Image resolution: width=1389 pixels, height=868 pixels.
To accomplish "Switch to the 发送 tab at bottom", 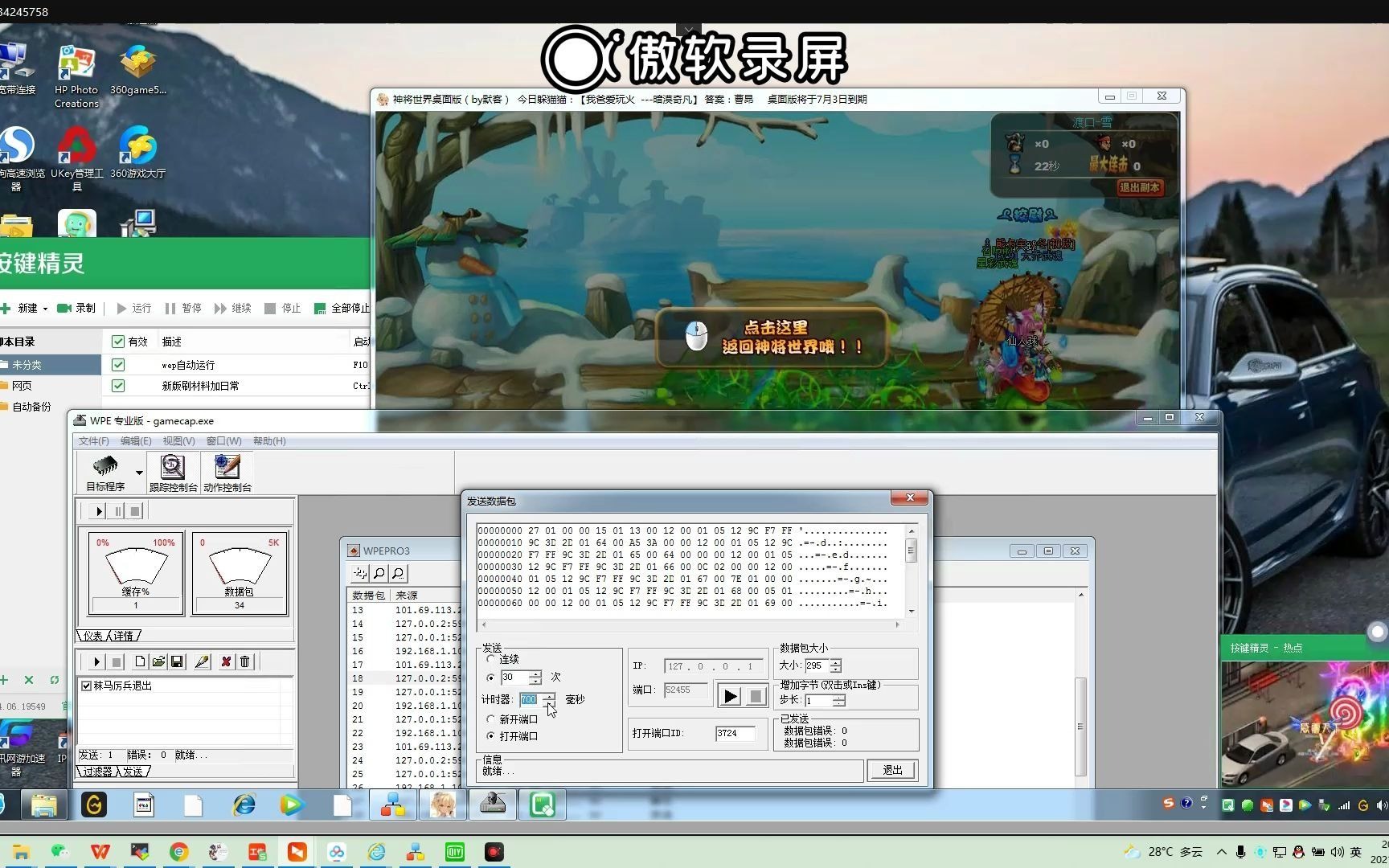I will [133, 772].
